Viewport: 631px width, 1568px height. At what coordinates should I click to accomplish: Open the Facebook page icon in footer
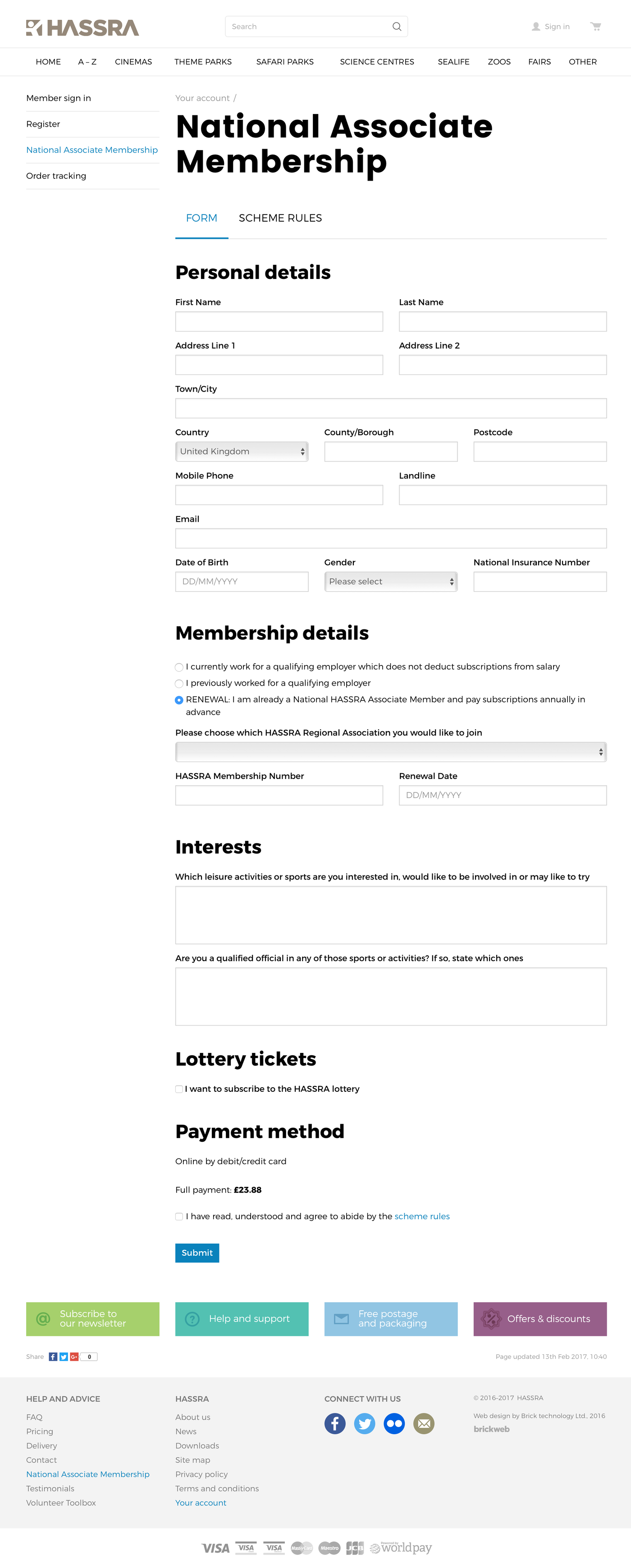[x=334, y=1423]
